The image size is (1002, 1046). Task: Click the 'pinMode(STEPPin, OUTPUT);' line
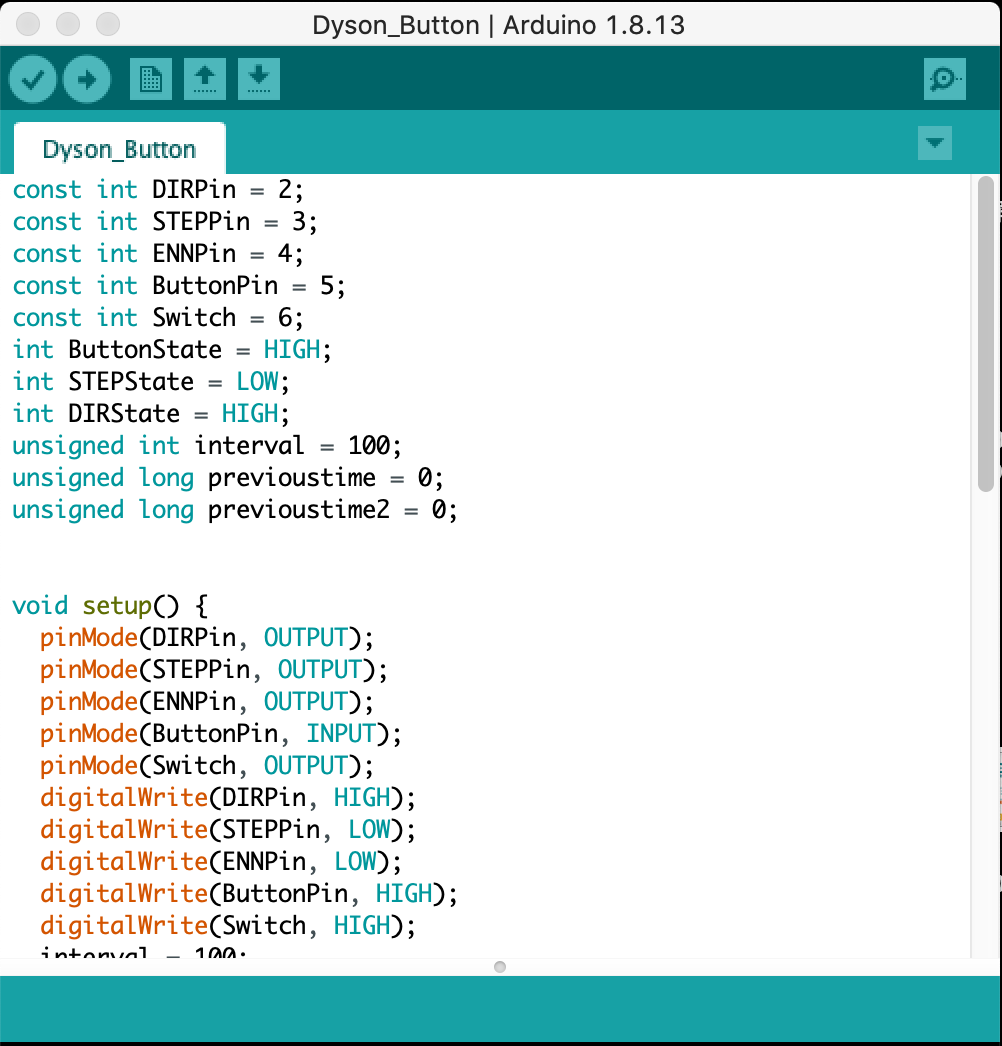(x=213, y=670)
